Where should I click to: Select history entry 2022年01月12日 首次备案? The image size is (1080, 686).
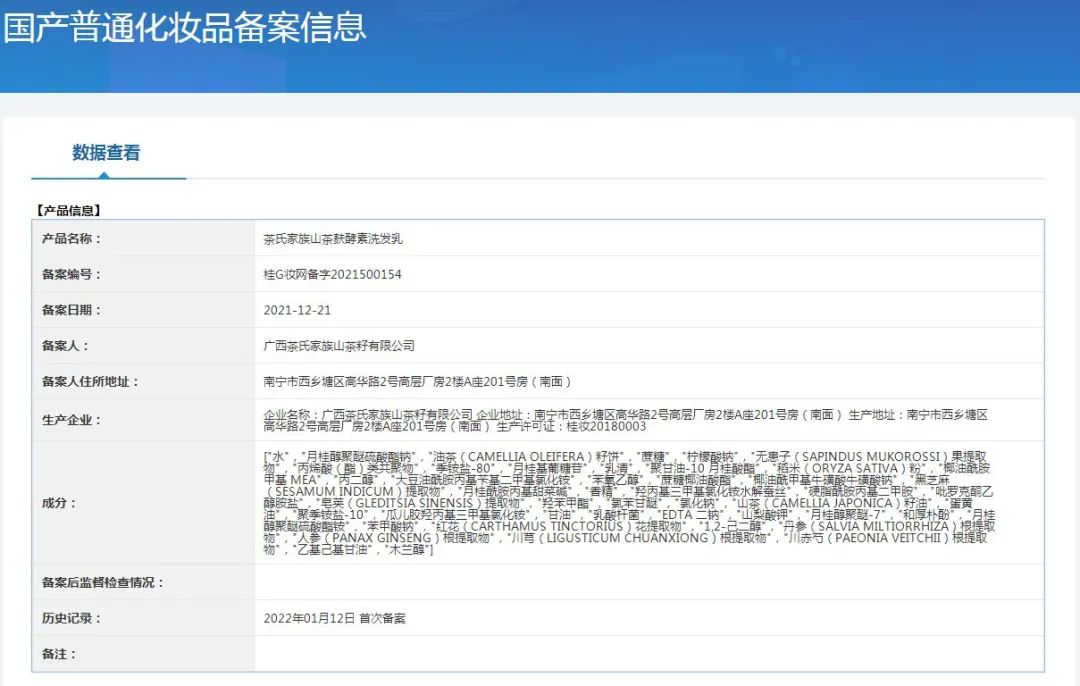point(334,619)
